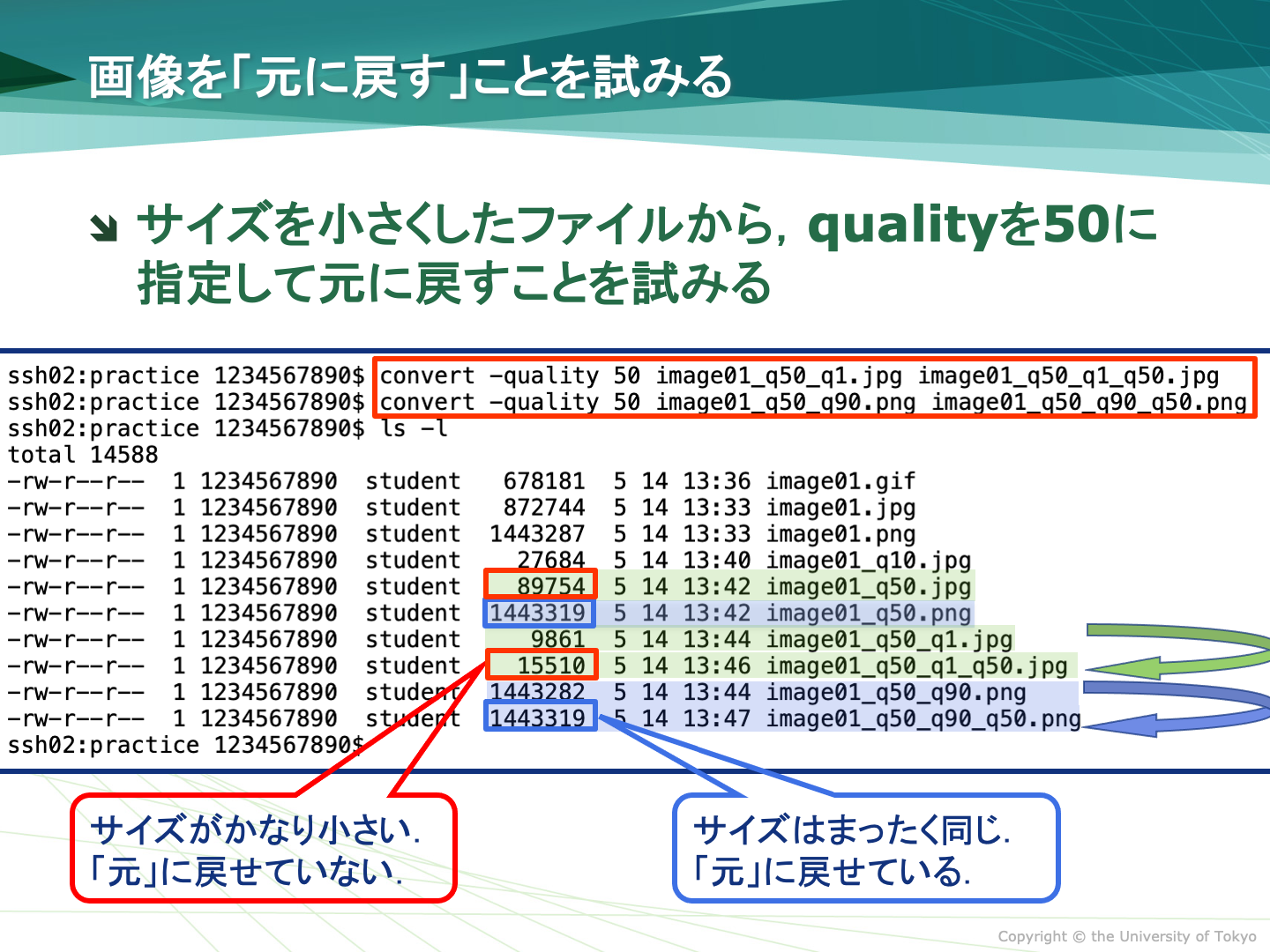The width and height of the screenshot is (1270, 952).
Task: Click permissions -rw-r--r-- of image01.gif row
Action: tap(76, 481)
